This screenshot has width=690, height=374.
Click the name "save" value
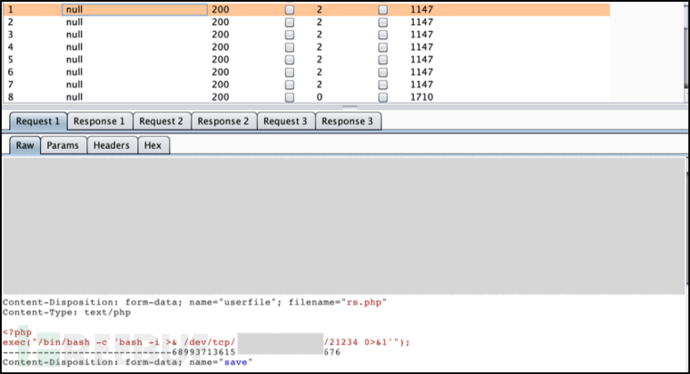(x=235, y=362)
